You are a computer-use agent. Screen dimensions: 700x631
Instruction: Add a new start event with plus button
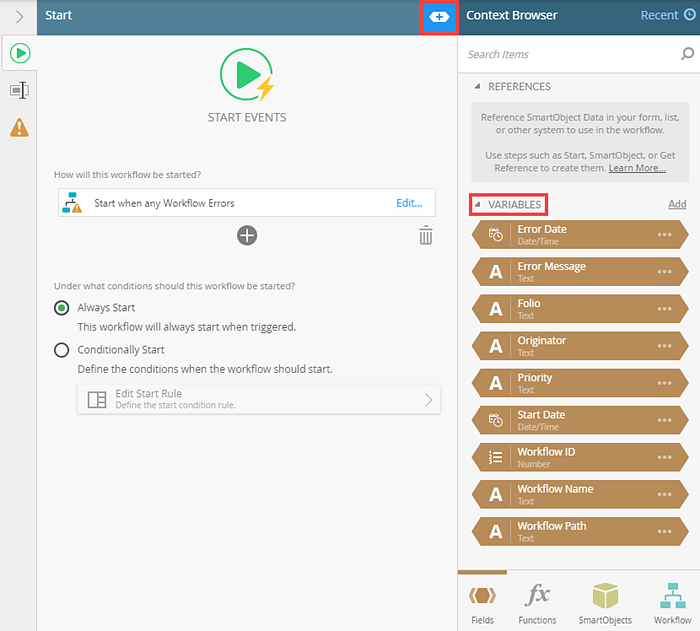(247, 235)
